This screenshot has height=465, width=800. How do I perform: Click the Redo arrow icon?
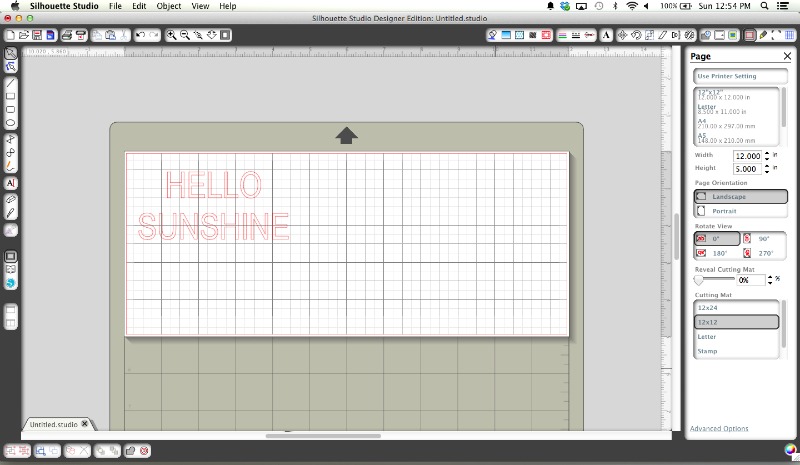(154, 35)
